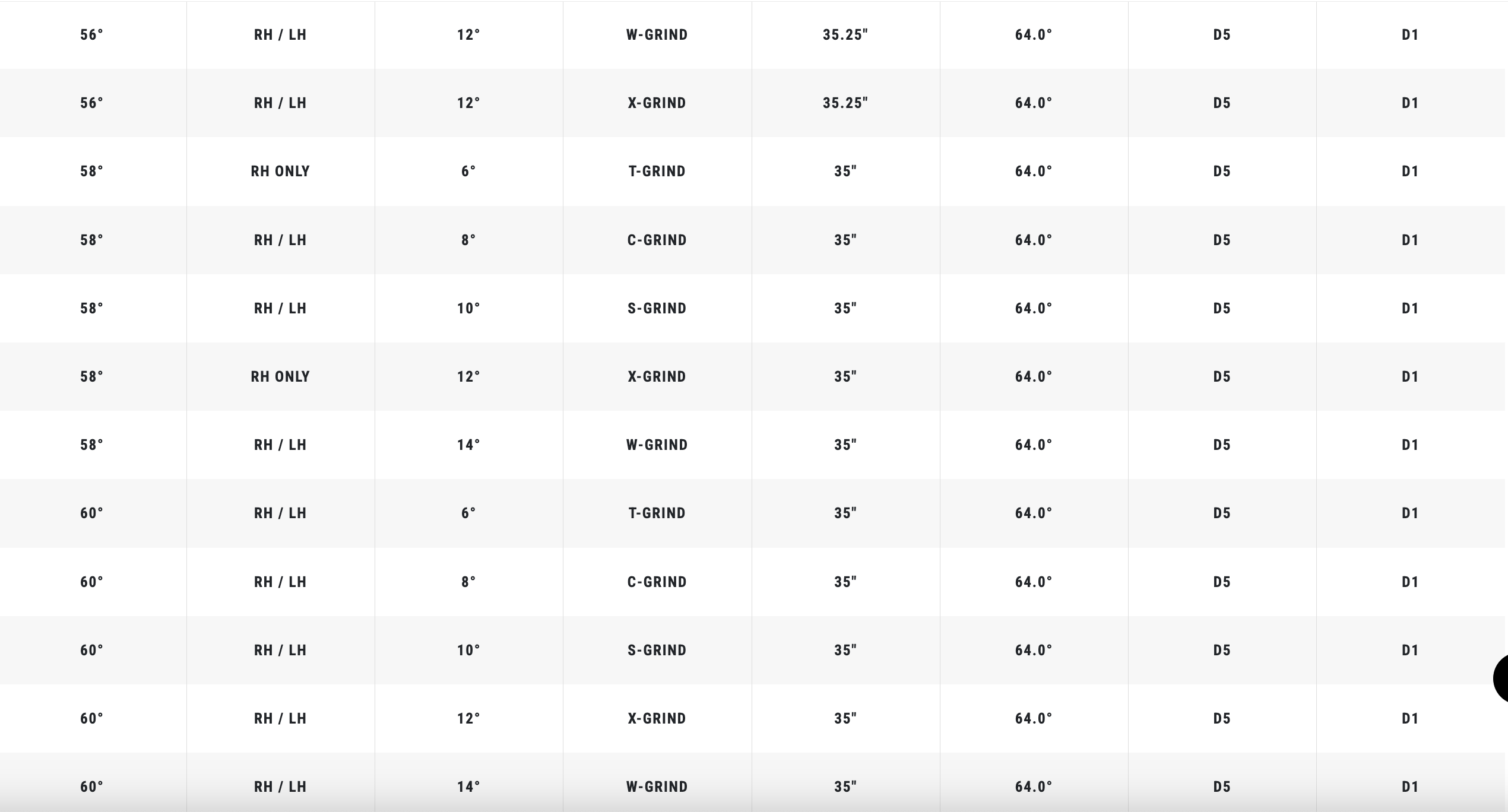
Task: Click the 35.25" length for 56° W-GRIND
Action: coord(845,35)
